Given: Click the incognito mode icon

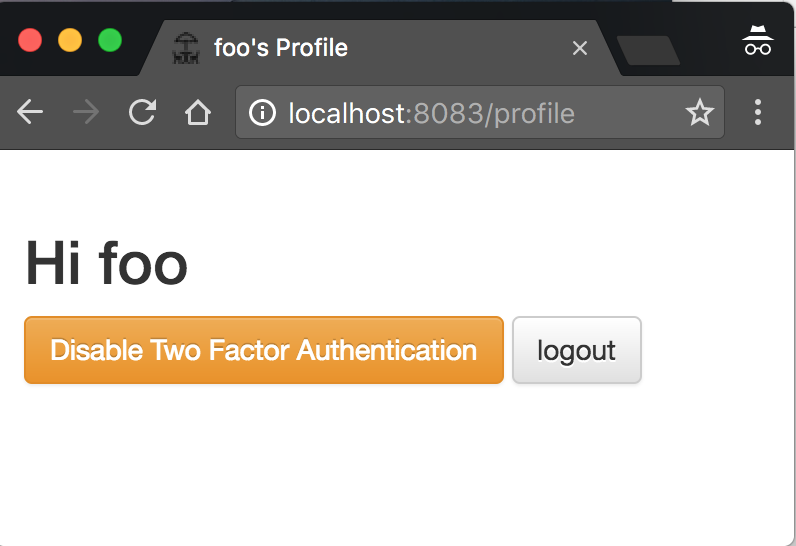Looking at the screenshot, I should click(x=758, y=42).
